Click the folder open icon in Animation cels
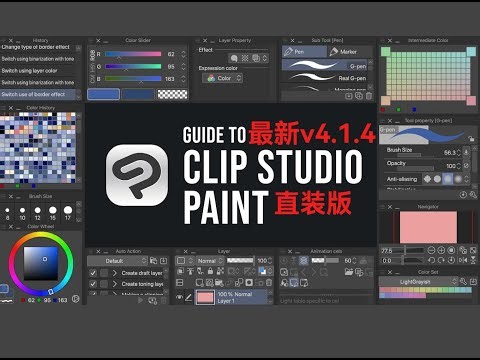The image size is (480, 360). (349, 272)
